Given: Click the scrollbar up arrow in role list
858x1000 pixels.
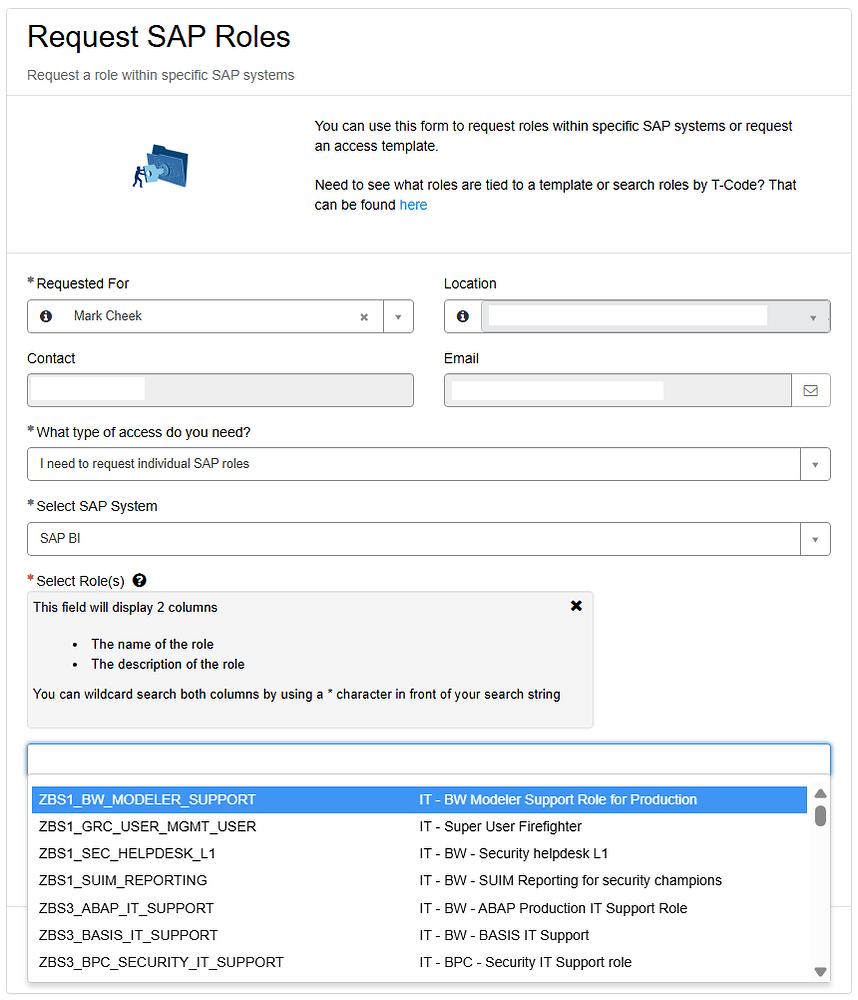Looking at the screenshot, I should [x=820, y=792].
